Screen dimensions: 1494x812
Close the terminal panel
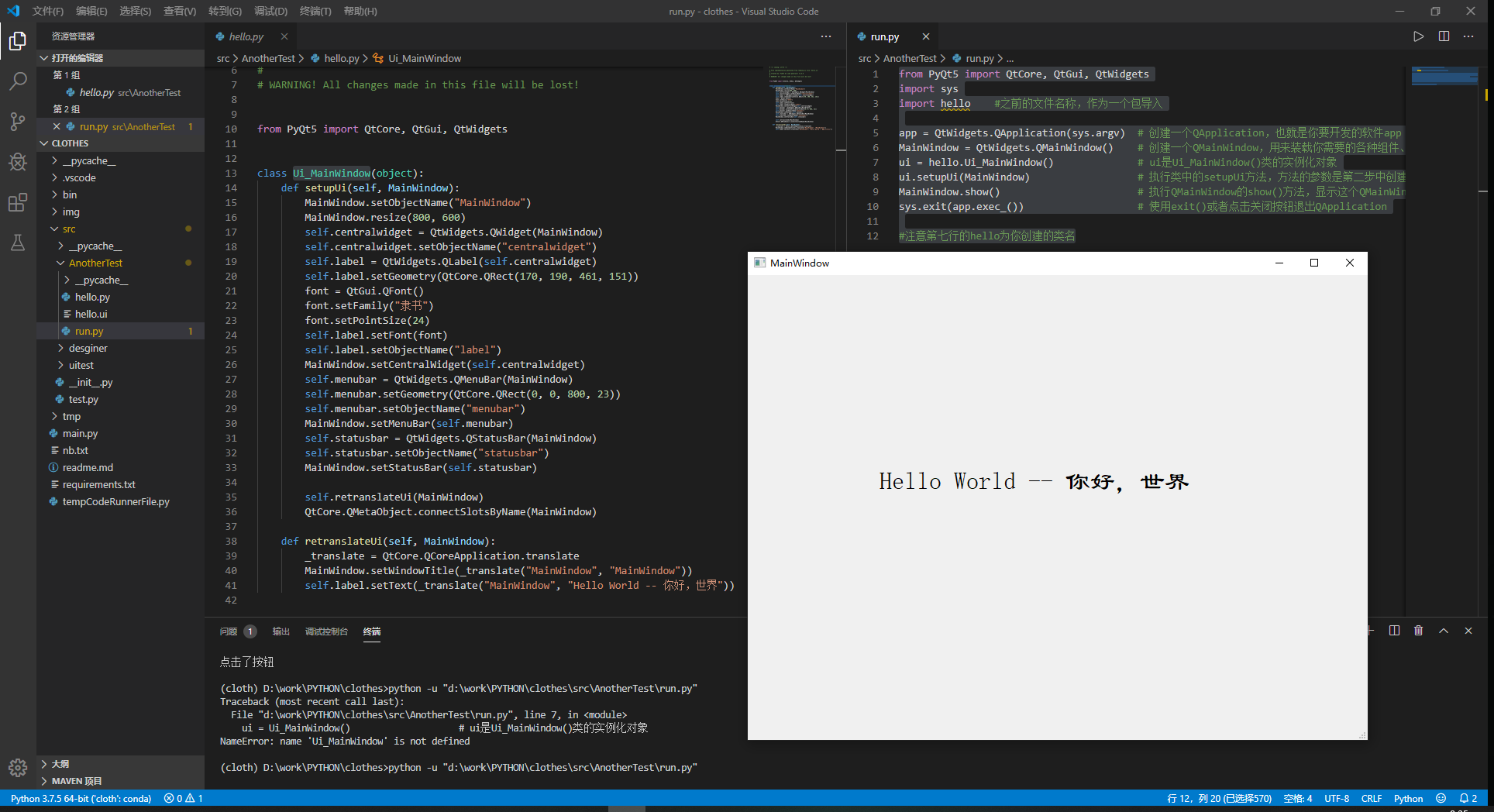click(x=1468, y=631)
